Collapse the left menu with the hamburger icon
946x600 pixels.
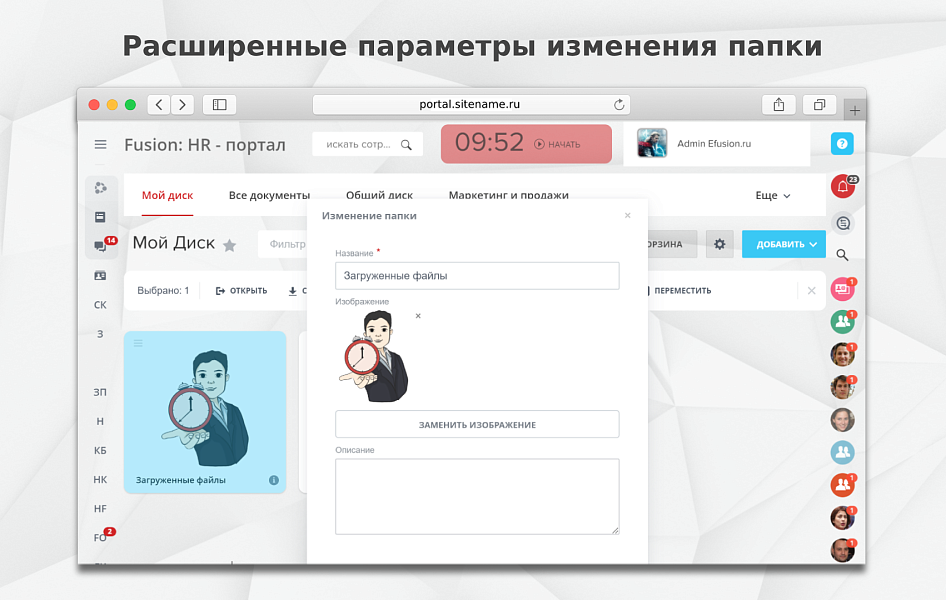point(100,143)
